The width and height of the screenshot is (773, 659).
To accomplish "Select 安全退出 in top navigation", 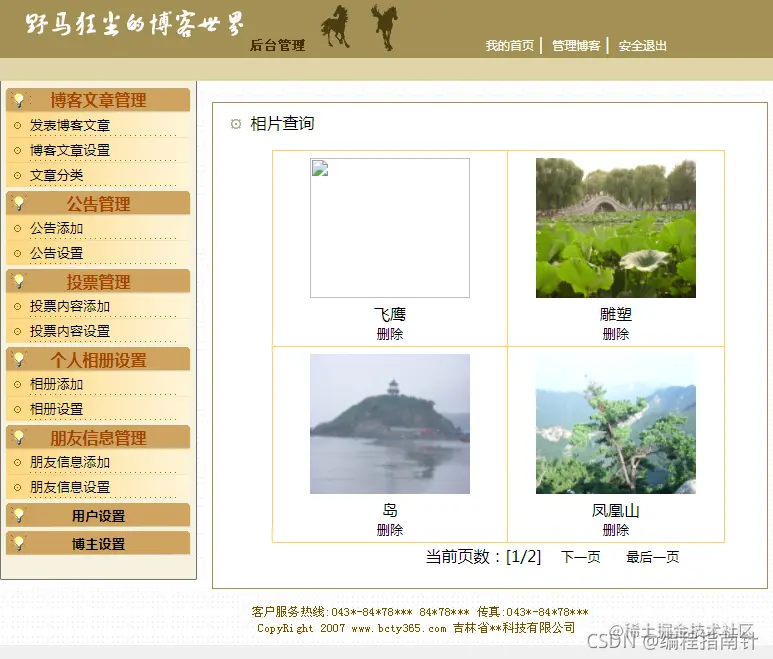I will coord(642,46).
